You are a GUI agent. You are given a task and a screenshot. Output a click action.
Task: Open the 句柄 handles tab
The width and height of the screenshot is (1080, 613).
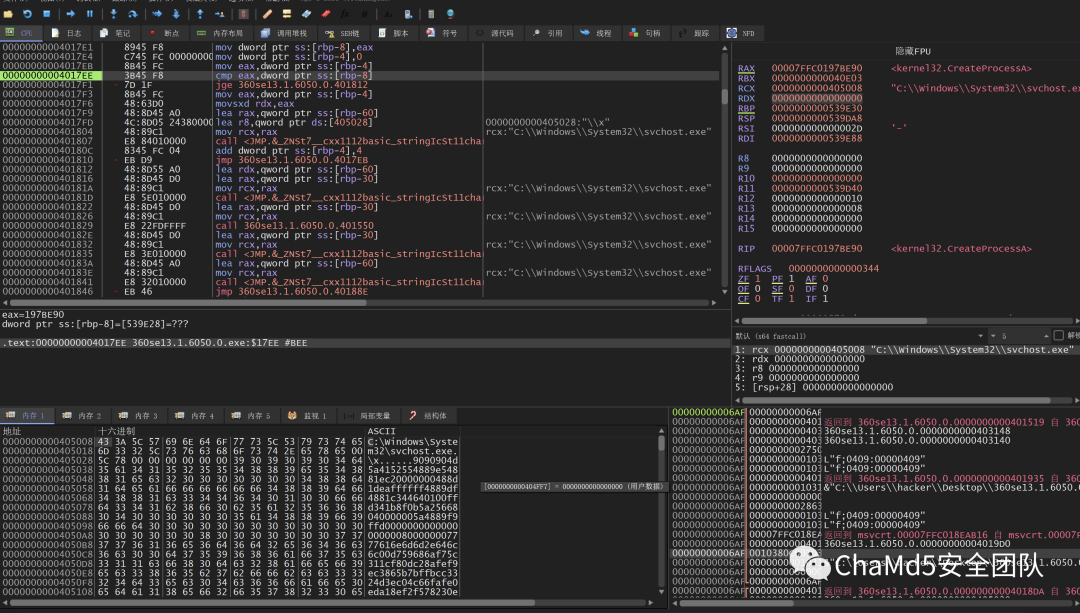645,33
